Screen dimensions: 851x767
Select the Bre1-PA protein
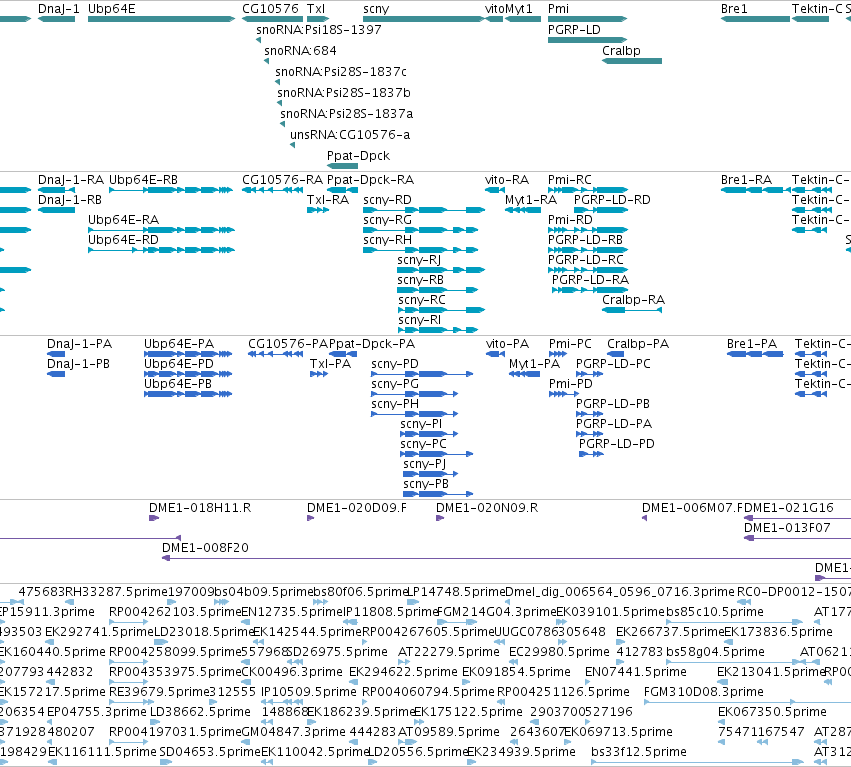(x=755, y=354)
